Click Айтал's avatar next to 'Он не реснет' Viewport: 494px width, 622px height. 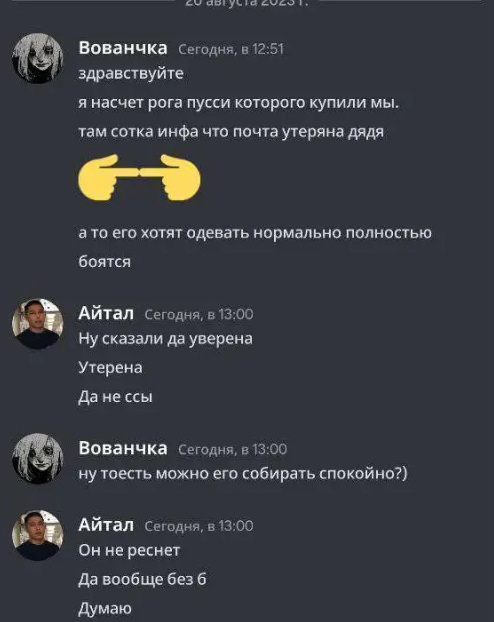(38, 536)
